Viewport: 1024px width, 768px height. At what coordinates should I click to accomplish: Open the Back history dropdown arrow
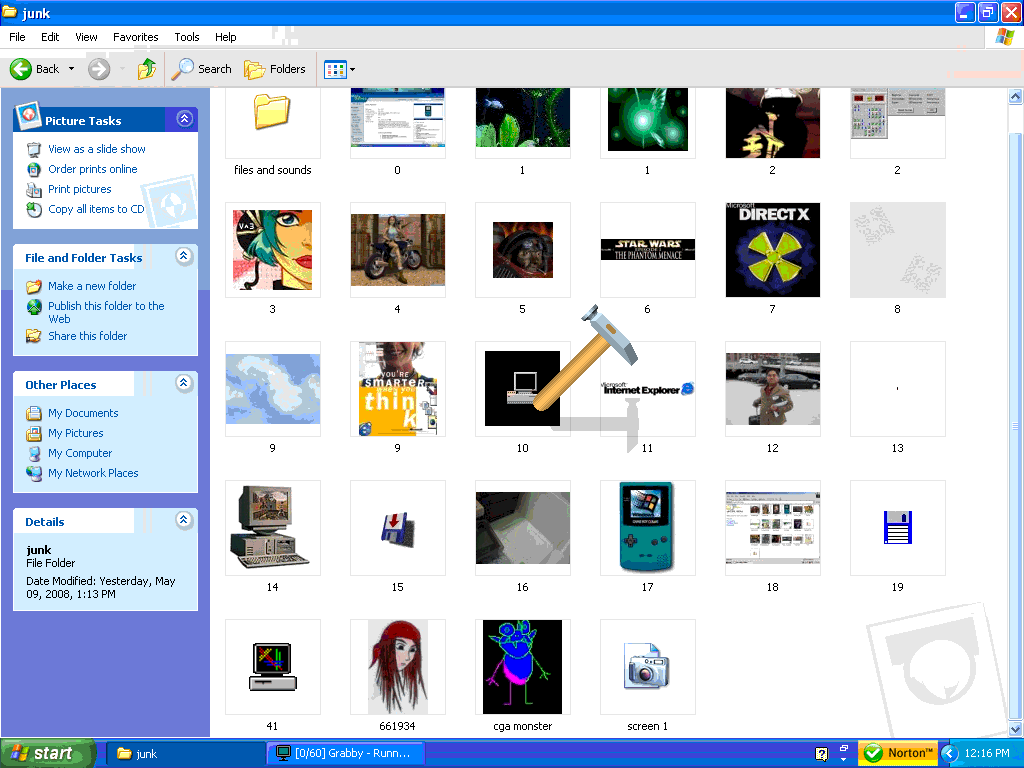70,69
